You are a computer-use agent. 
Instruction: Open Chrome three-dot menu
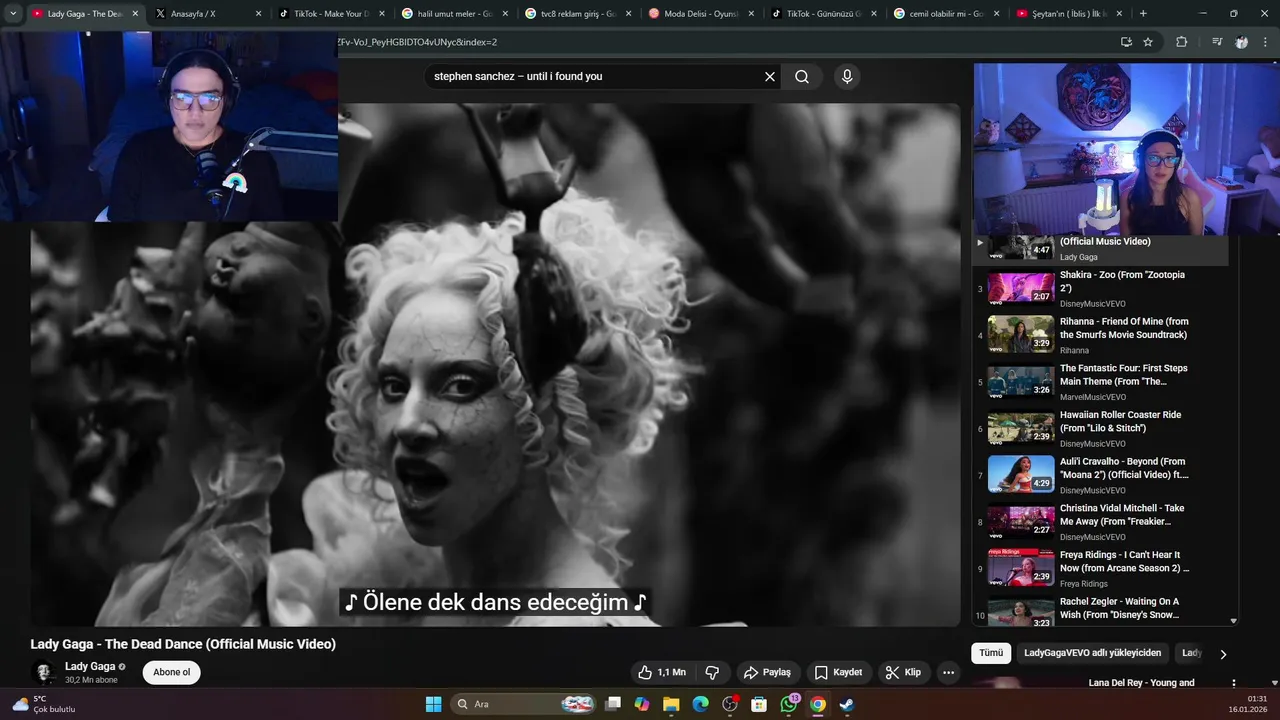coord(1265,42)
